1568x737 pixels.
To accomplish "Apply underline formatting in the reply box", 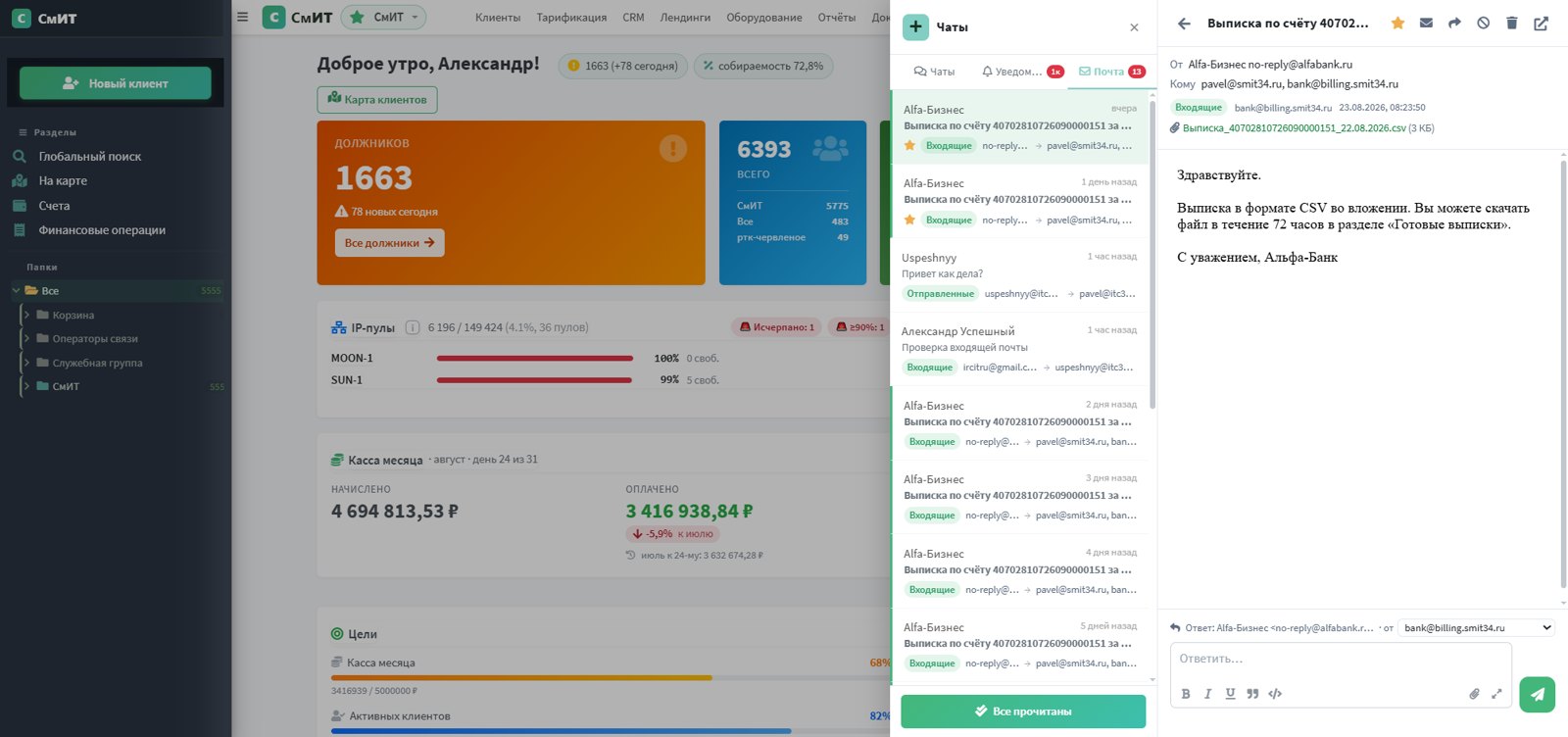I will click(1230, 694).
